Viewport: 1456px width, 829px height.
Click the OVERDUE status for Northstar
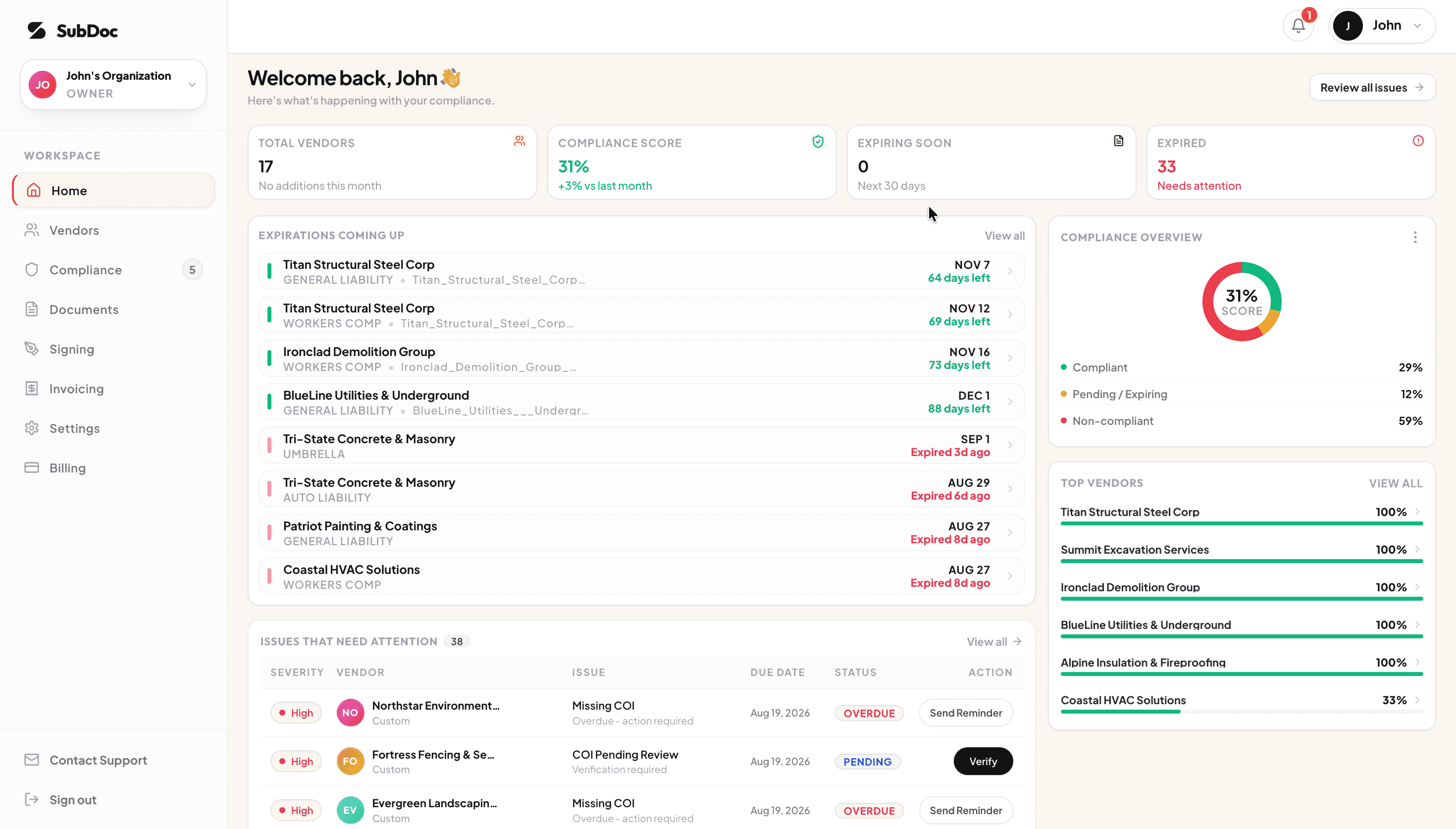tap(869, 713)
